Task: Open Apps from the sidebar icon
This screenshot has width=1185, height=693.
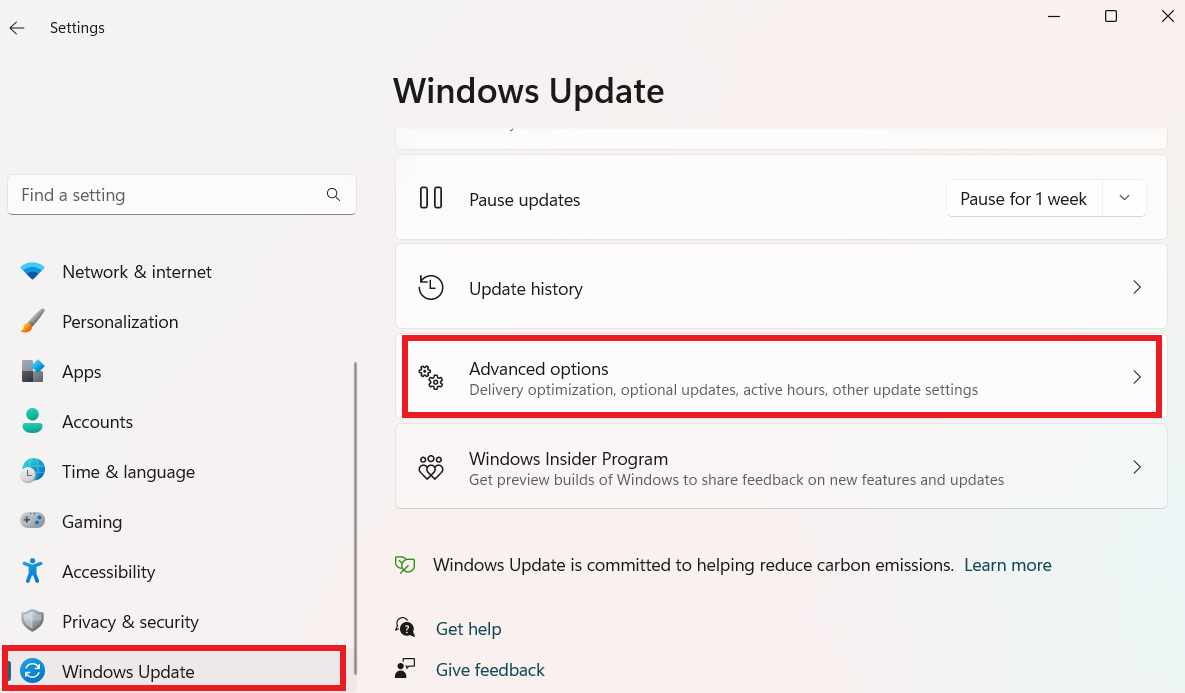Action: pos(33,371)
